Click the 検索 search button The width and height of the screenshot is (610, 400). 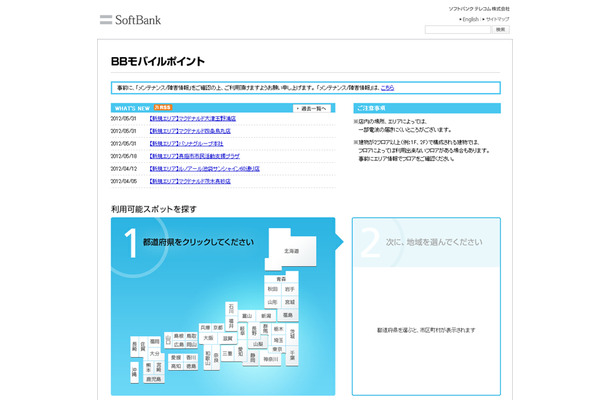point(501,30)
